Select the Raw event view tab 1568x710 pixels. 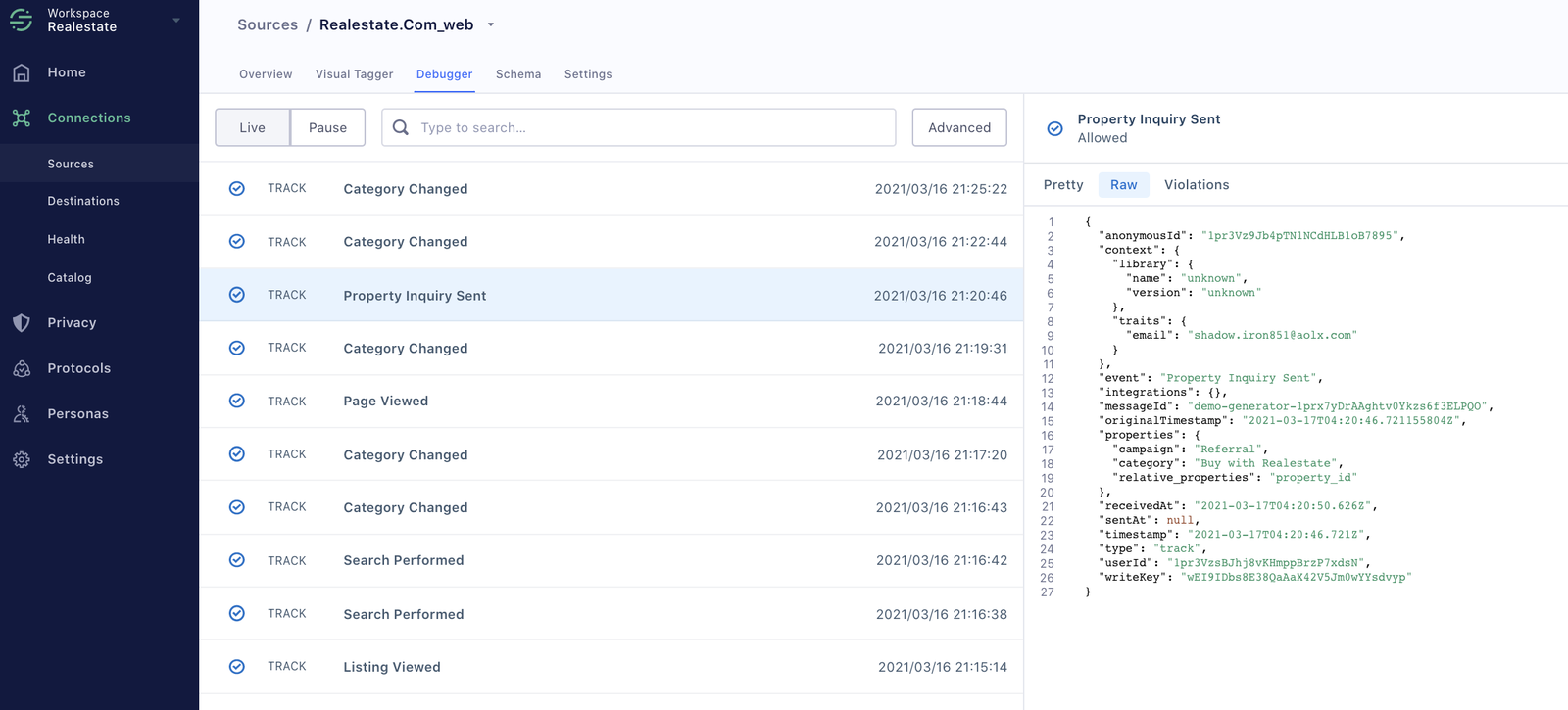pos(1124,185)
